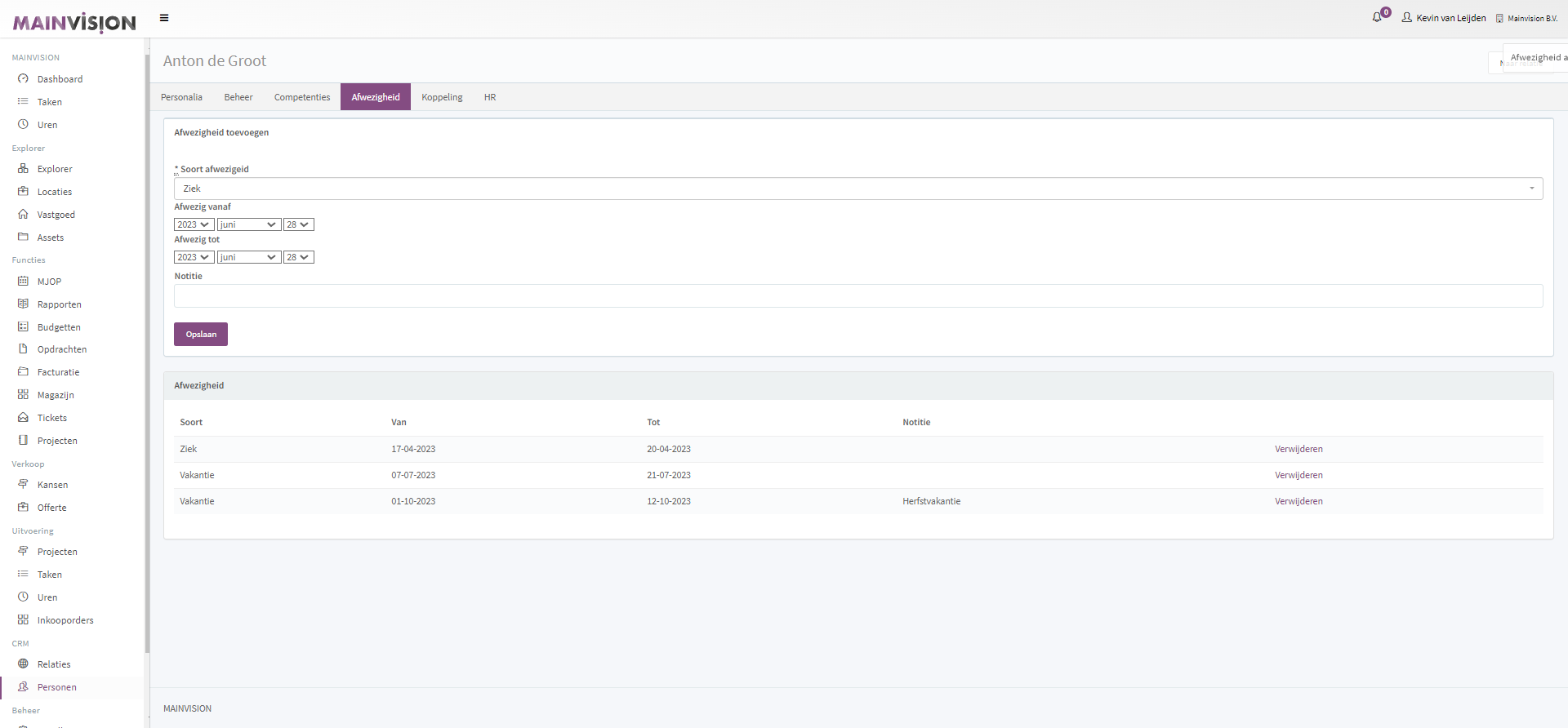Click the 01-10-2023 start date cell
Viewport: 1568px width, 728px height.
pyautogui.click(x=413, y=501)
